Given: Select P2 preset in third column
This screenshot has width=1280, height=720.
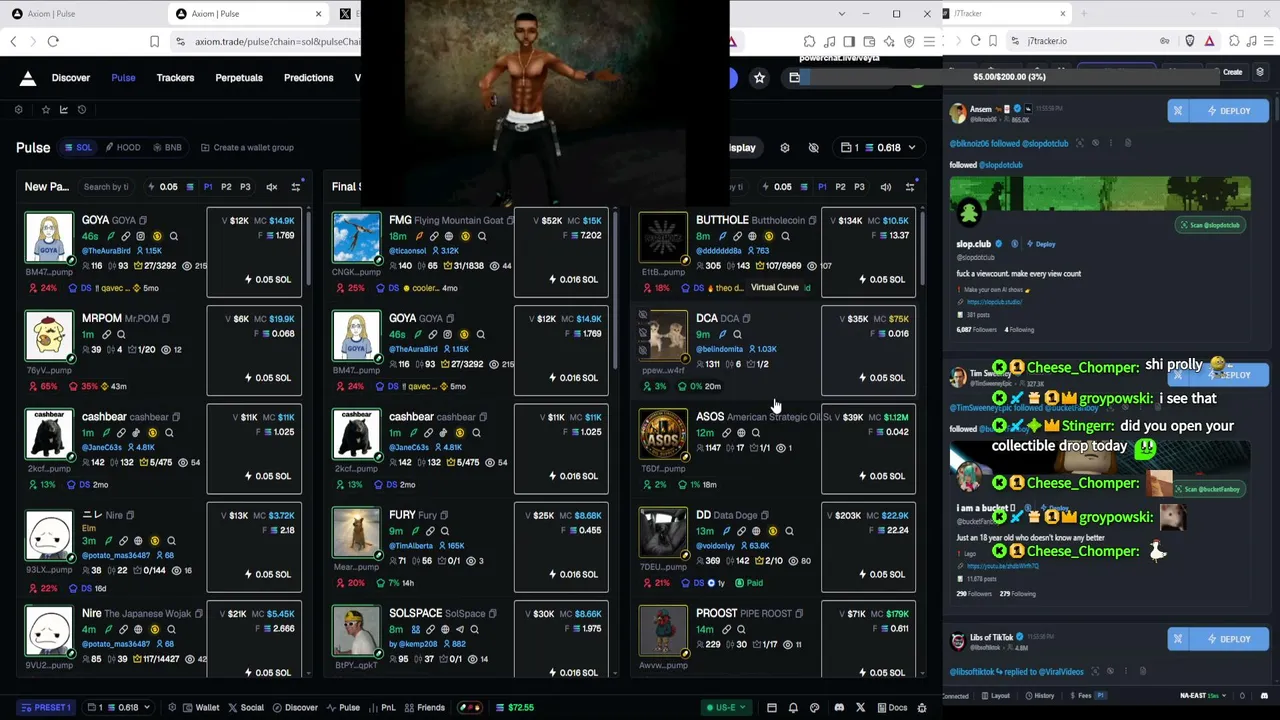Looking at the screenshot, I should tap(841, 187).
